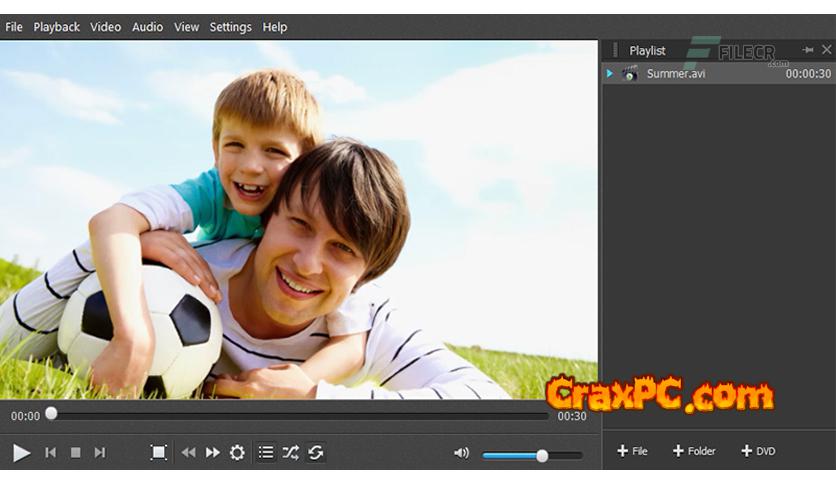Screen dimensions: 836x484
Task: Stop the video playback
Action: click(x=75, y=453)
